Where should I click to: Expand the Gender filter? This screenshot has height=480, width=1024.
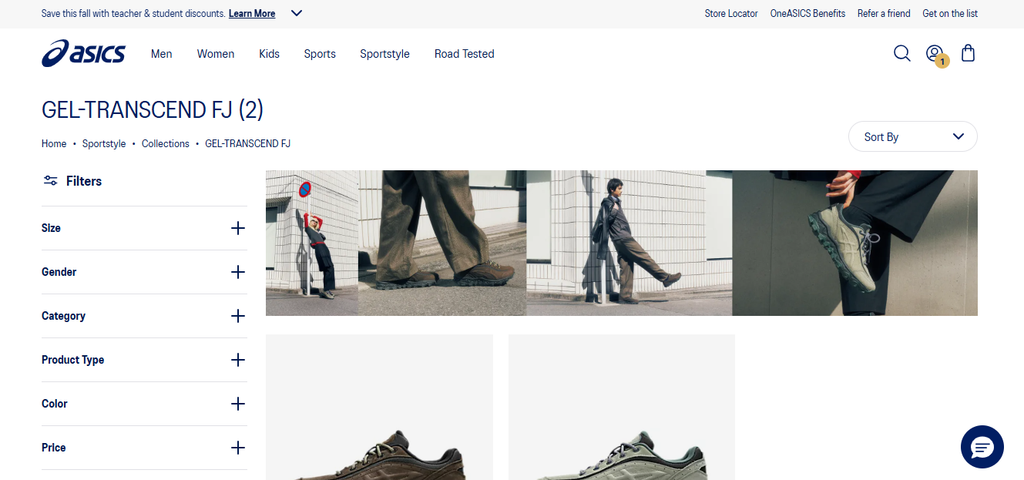(144, 272)
